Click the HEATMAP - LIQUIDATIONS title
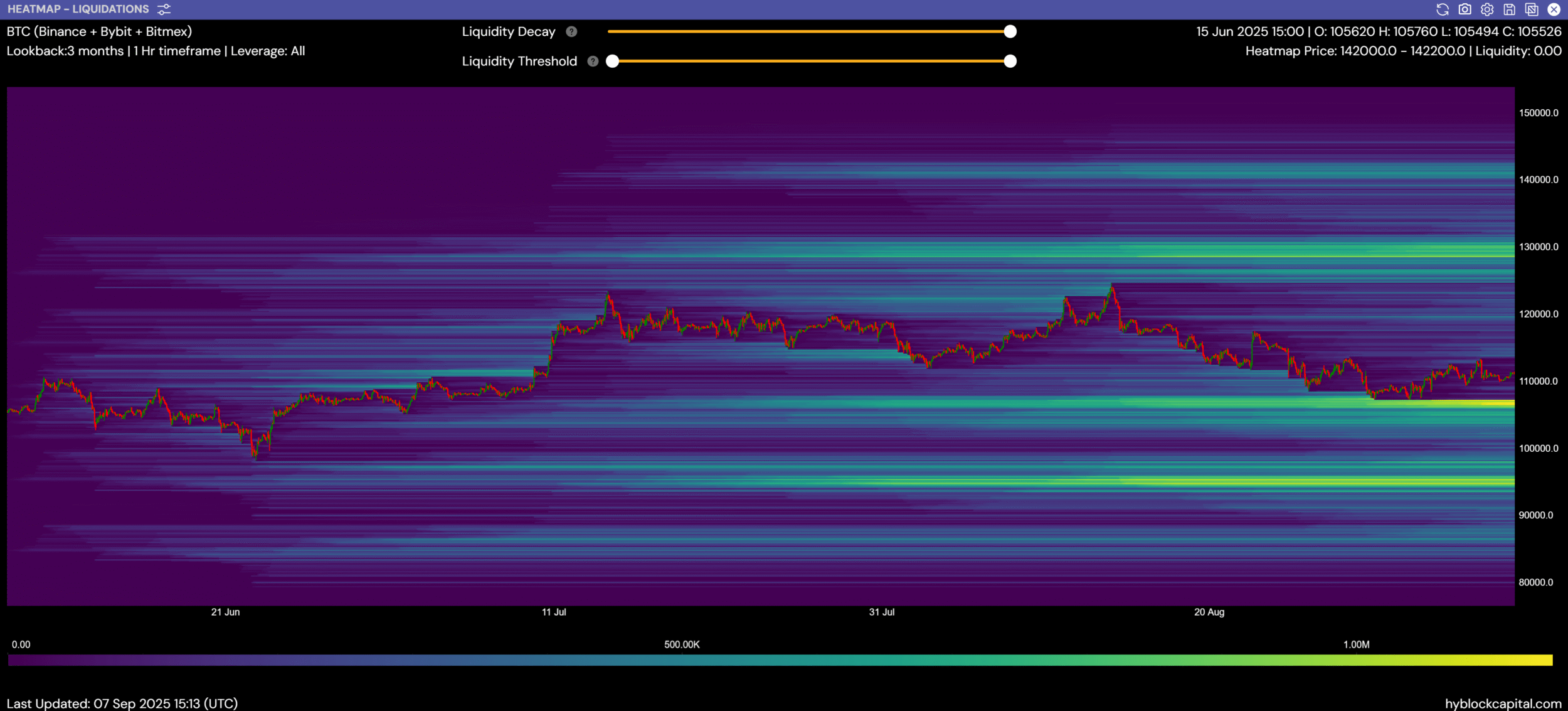 pyautogui.click(x=78, y=9)
